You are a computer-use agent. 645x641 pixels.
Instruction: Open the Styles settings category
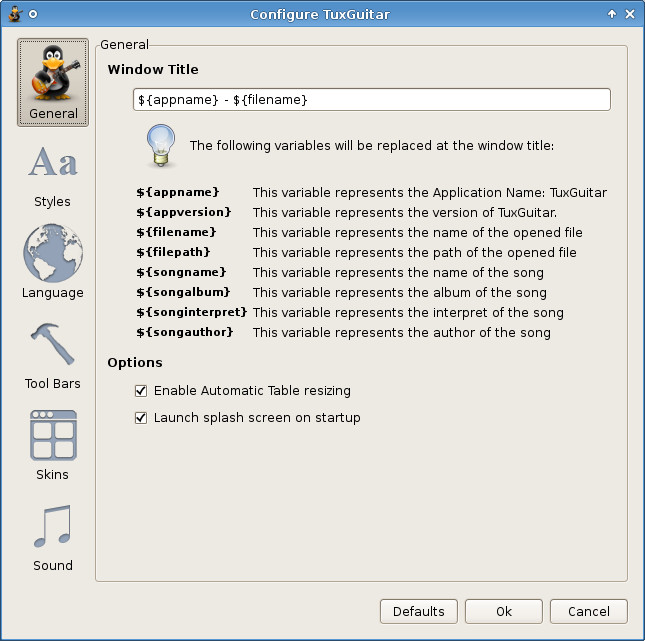click(x=53, y=177)
